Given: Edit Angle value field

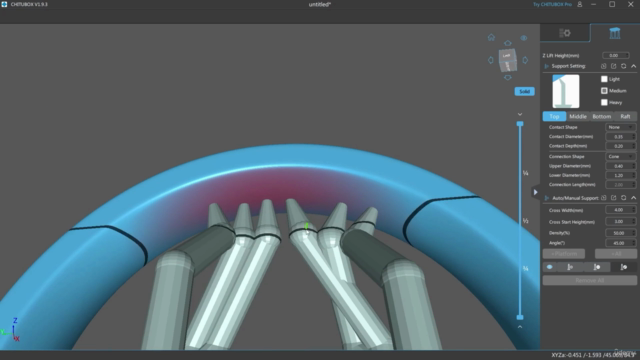Looking at the screenshot, I should click(x=620, y=243).
